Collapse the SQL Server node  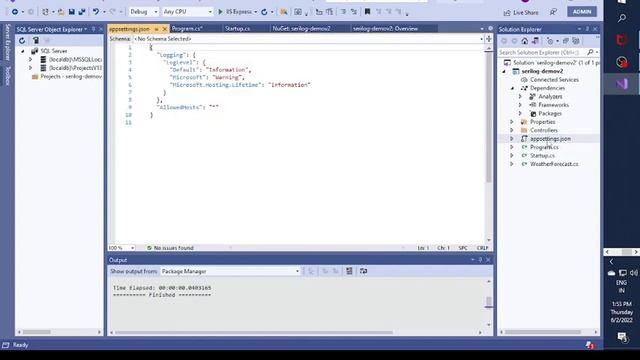23,51
